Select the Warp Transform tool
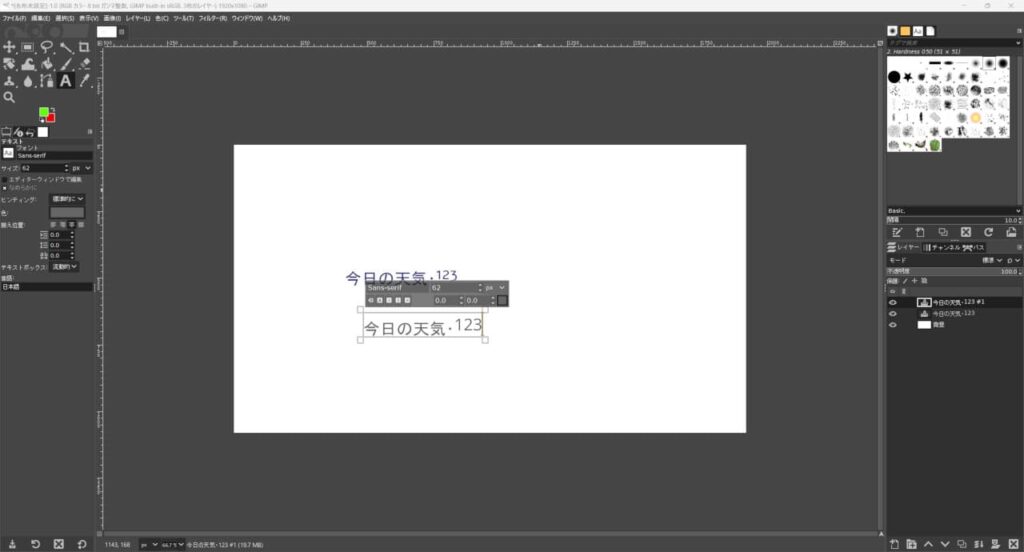This screenshot has width=1024, height=552. (x=27, y=64)
